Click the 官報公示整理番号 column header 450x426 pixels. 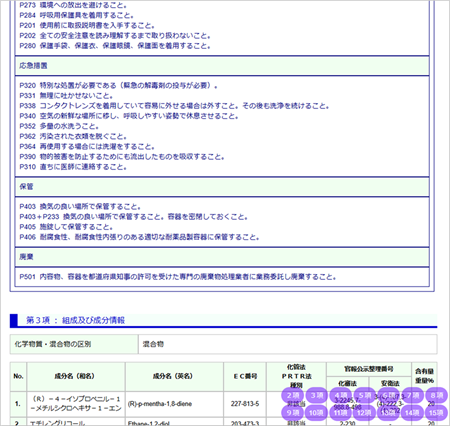coord(369,369)
